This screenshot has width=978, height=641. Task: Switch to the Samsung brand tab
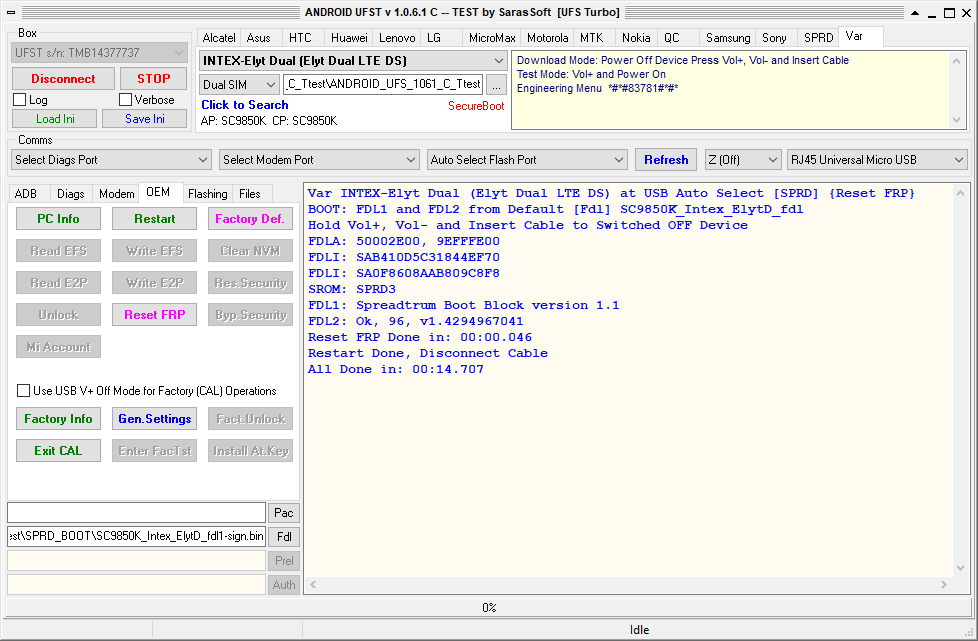[x=728, y=38]
